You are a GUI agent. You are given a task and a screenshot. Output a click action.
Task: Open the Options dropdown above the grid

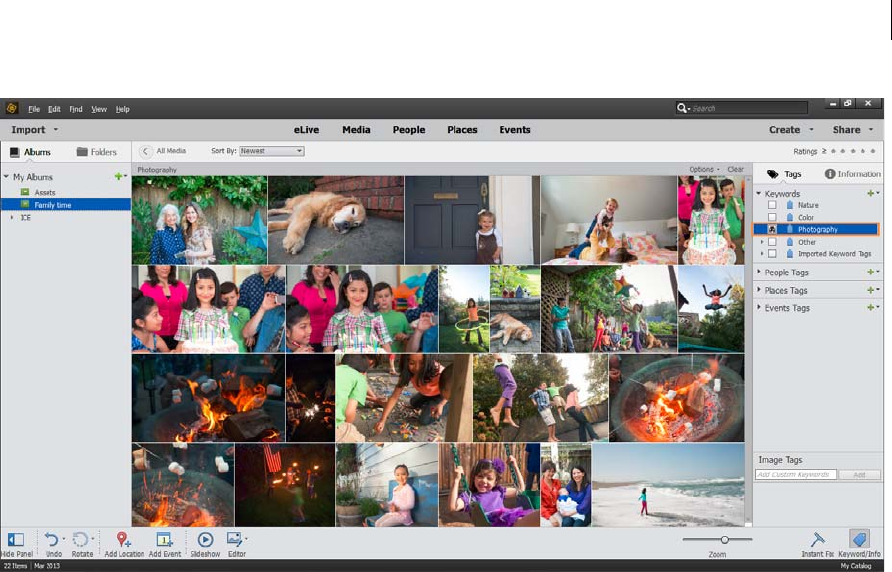point(704,170)
